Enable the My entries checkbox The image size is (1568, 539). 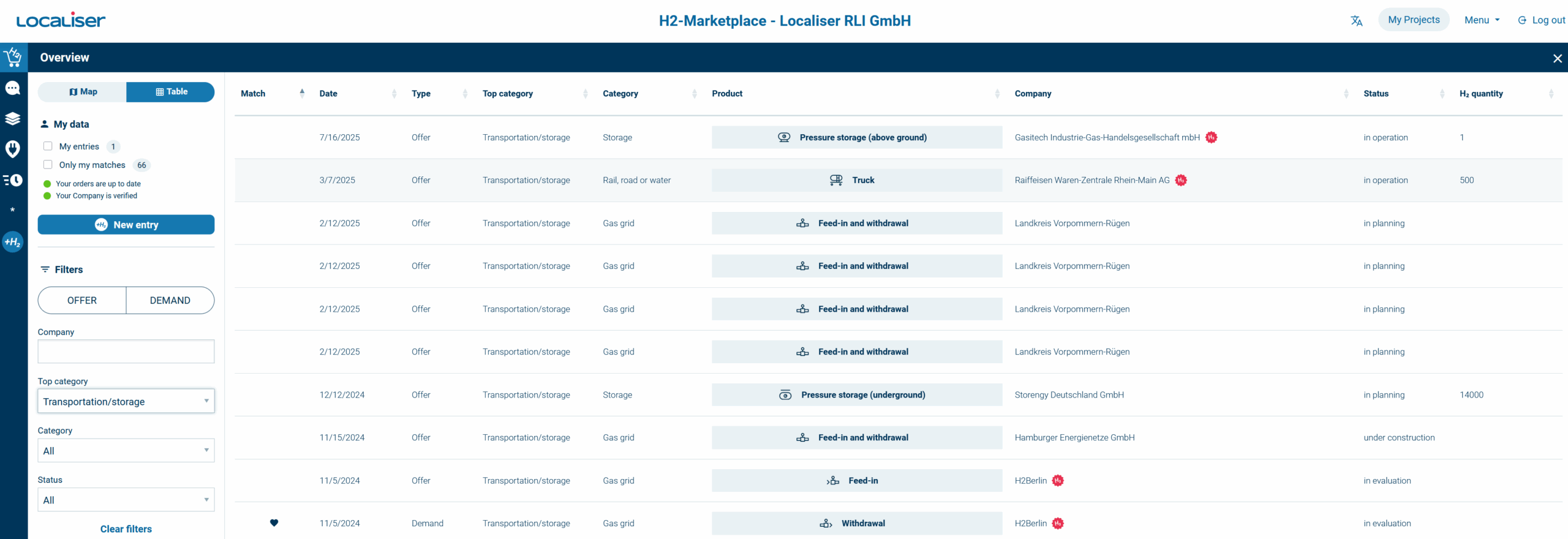click(x=48, y=146)
